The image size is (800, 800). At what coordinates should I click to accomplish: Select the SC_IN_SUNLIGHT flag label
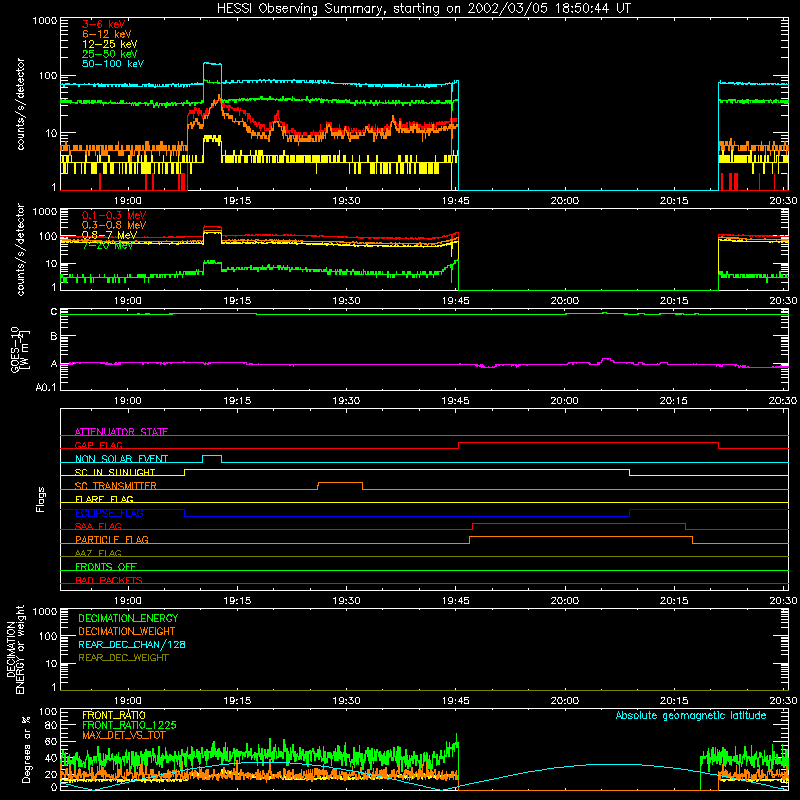(115, 472)
